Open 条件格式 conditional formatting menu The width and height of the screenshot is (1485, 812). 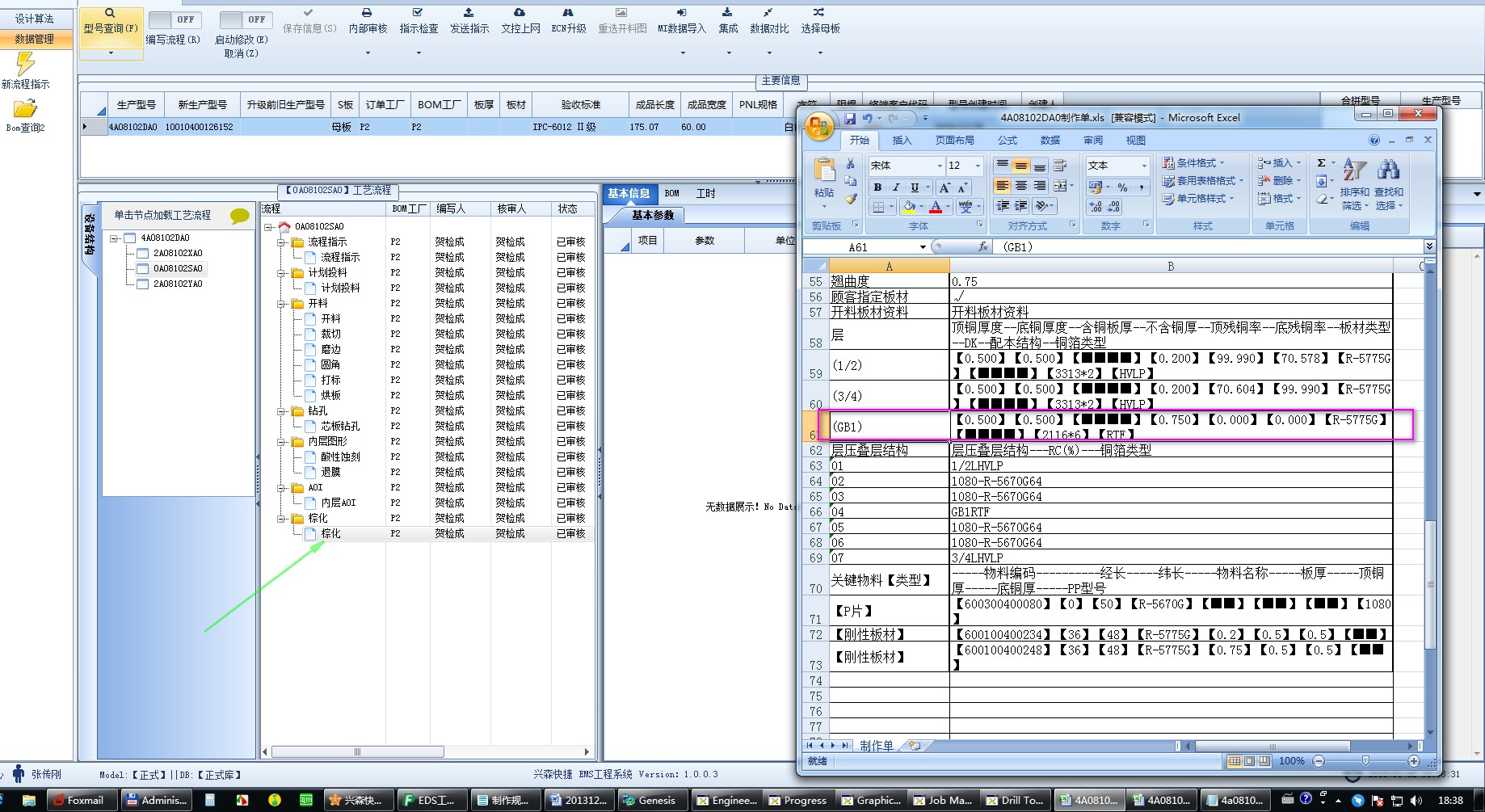coord(1193,163)
